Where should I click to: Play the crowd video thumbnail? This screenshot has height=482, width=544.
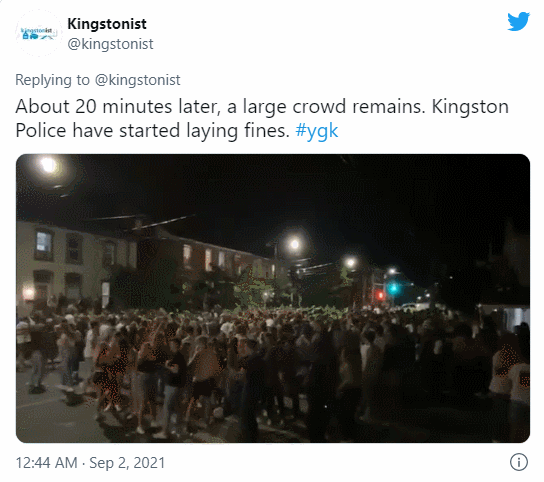tap(273, 298)
